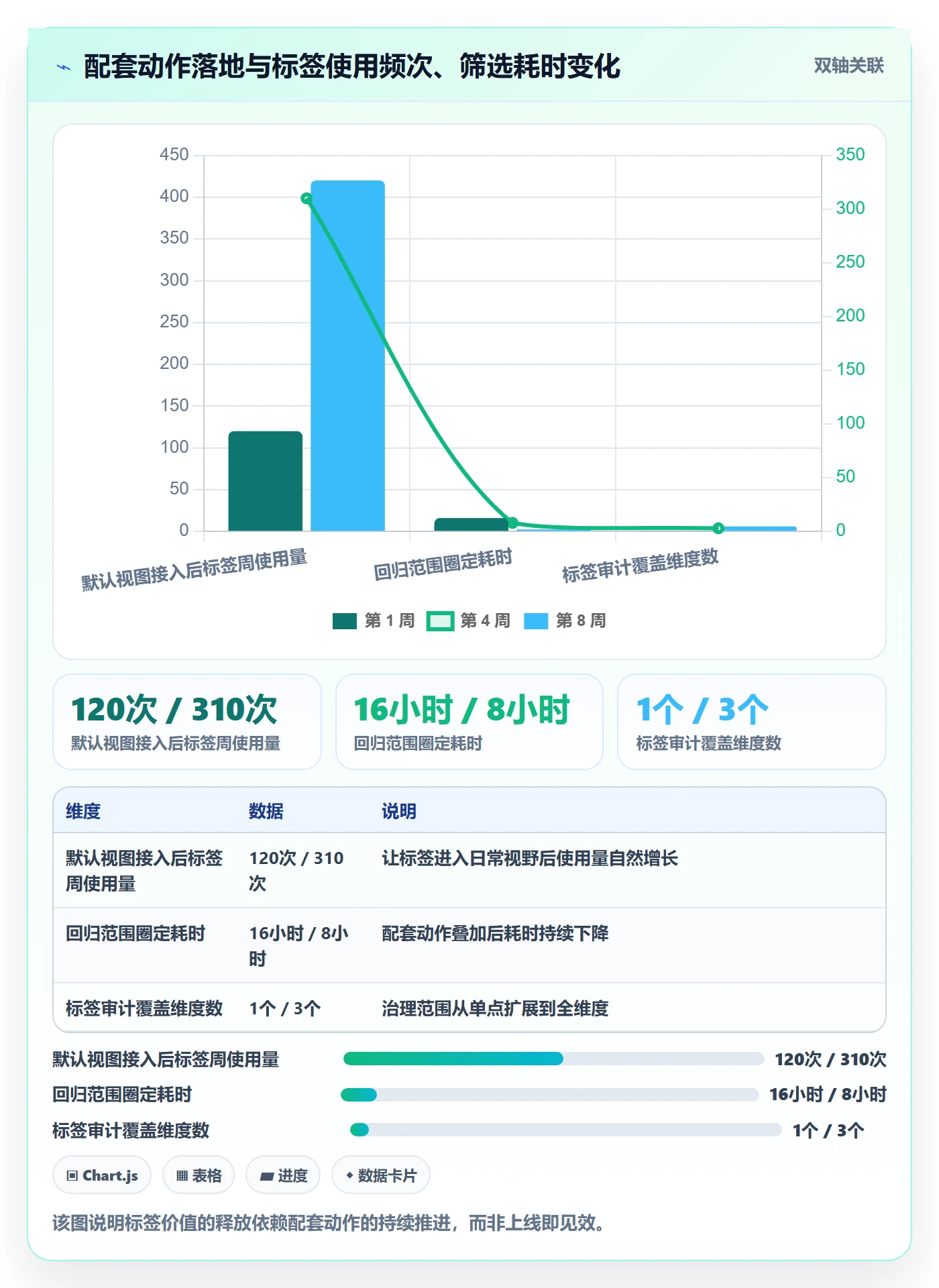Image resolution: width=939 pixels, height=1288 pixels.
Task: Click the lightning bolt icon beside the title
Action: pyautogui.click(x=64, y=67)
